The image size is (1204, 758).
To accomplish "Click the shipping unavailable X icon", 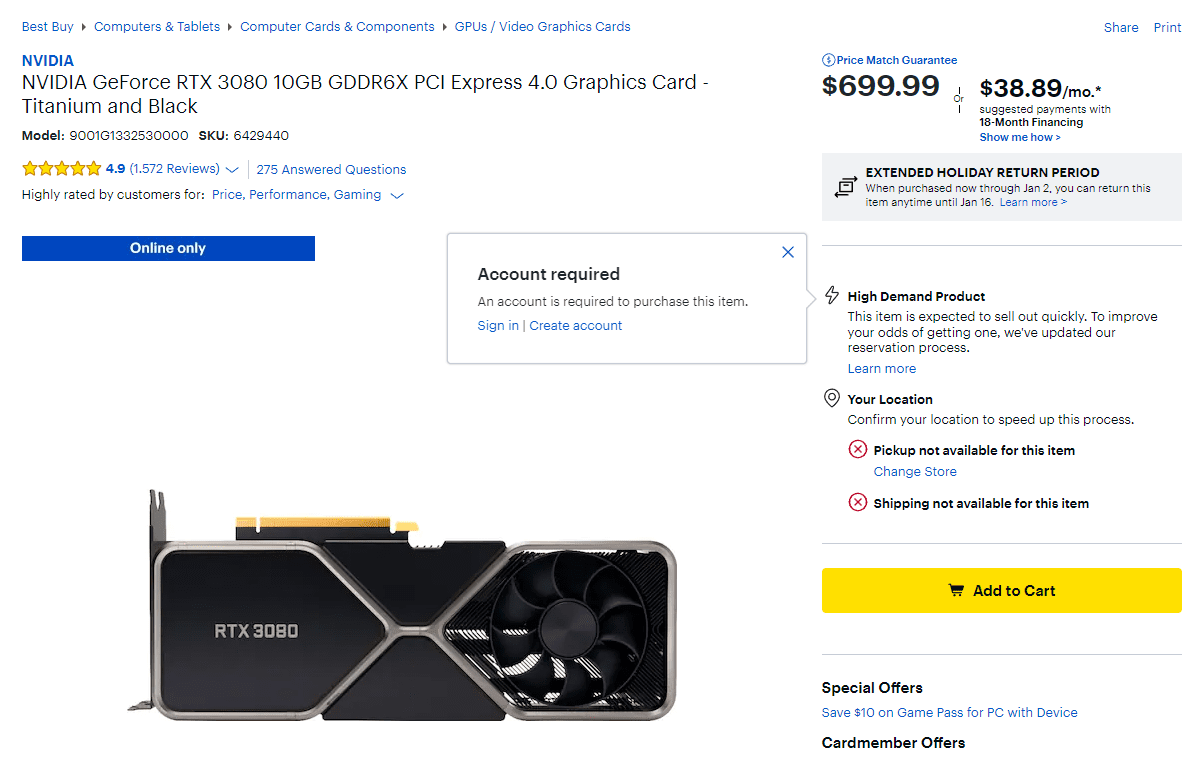I will (x=858, y=503).
